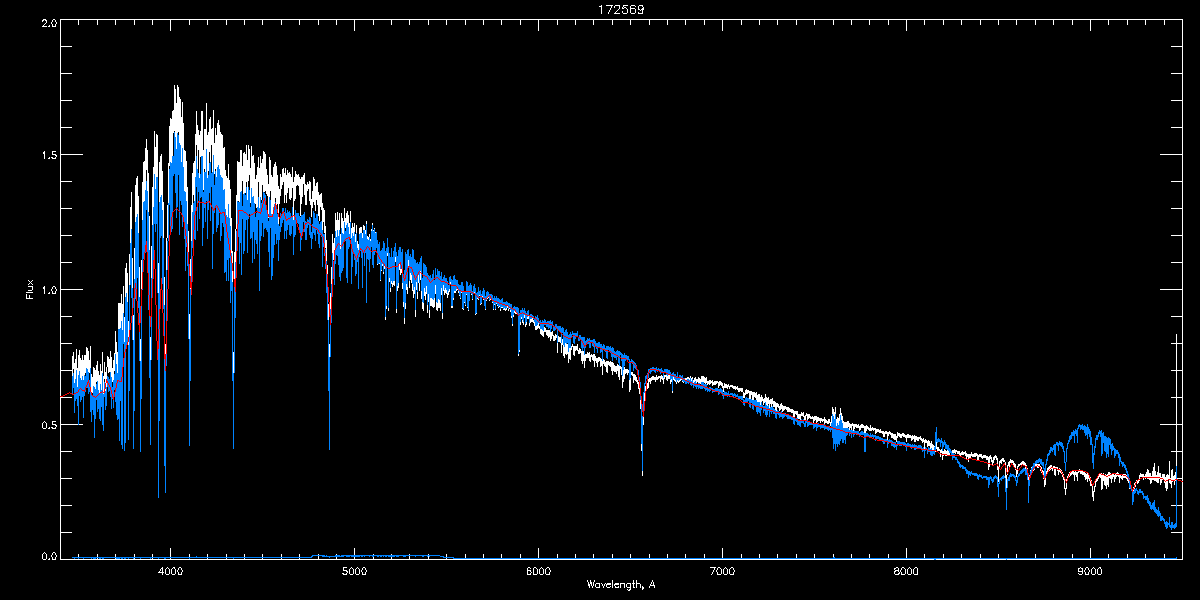Click the 1.5 flux tick label
Viewport: 1200px width, 600px height.
pos(47,156)
